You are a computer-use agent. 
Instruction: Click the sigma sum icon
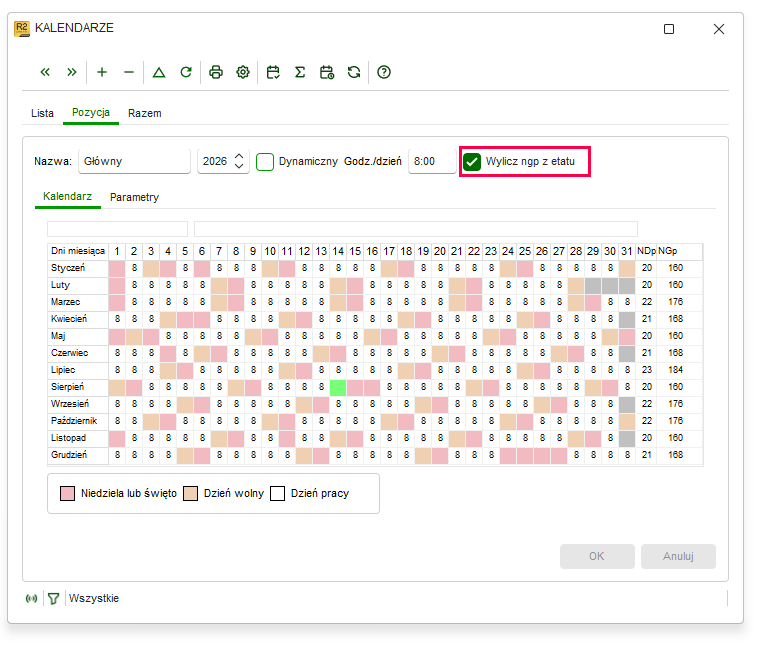click(300, 72)
